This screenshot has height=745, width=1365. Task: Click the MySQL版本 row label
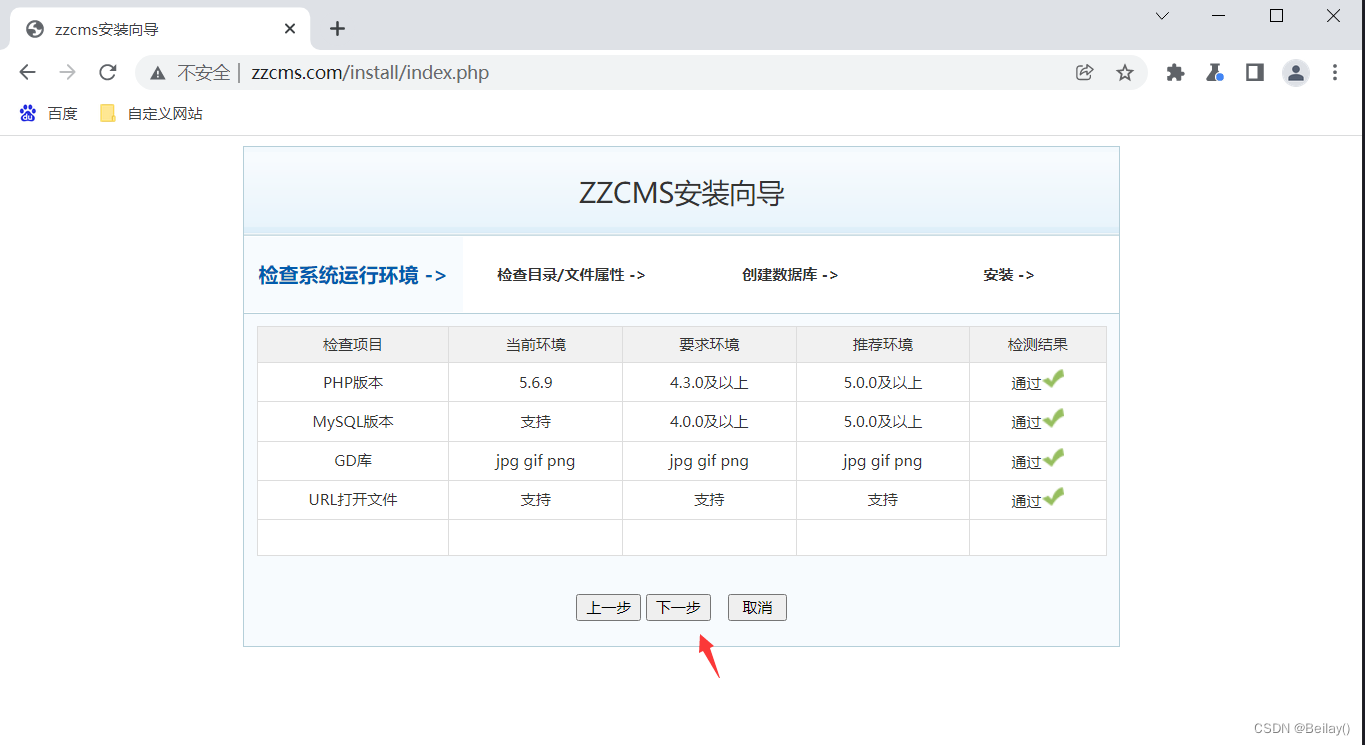353,422
